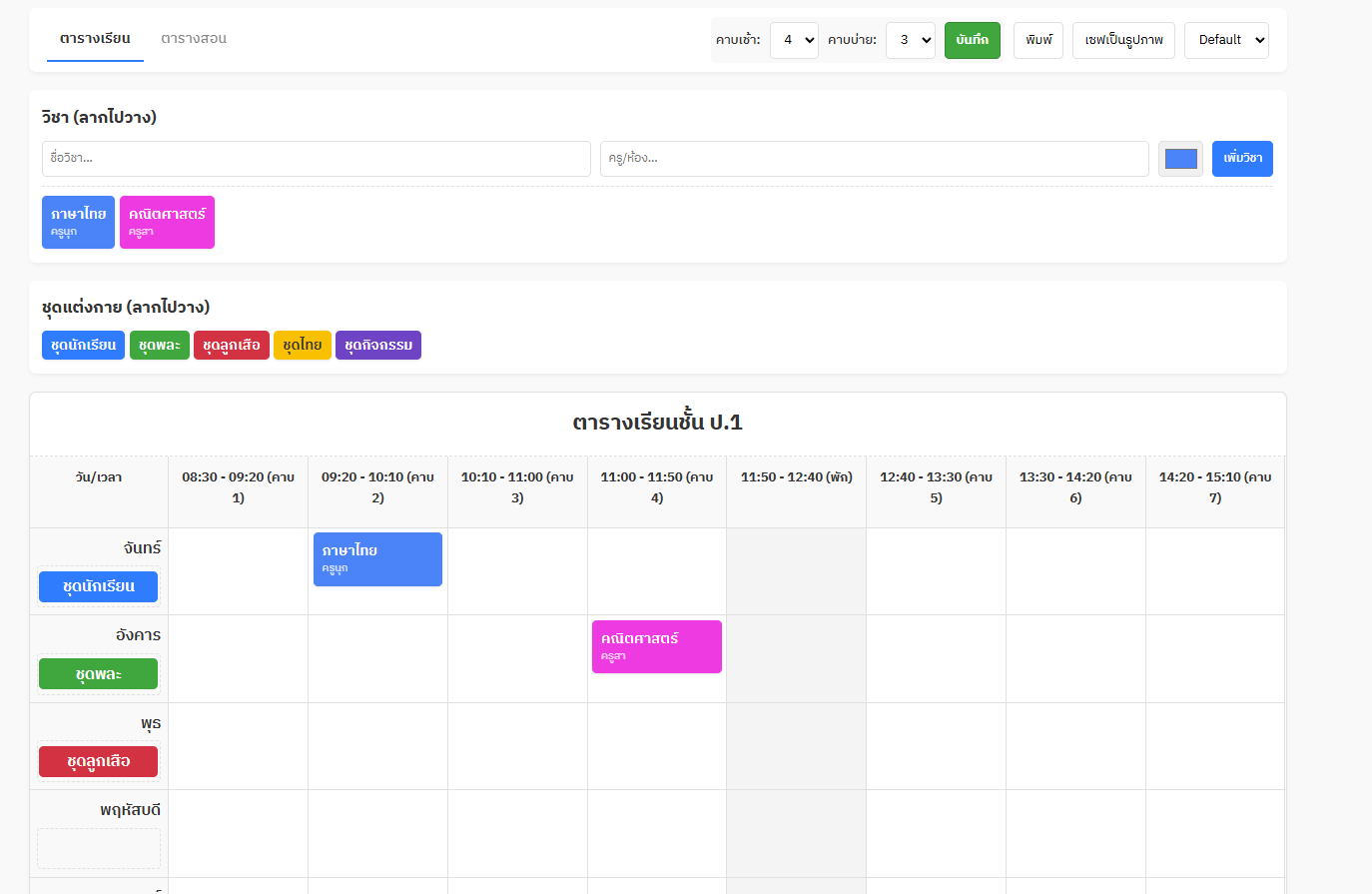Open the คาบบ่าย period count dropdown
Image resolution: width=1372 pixels, height=894 pixels.
910,40
